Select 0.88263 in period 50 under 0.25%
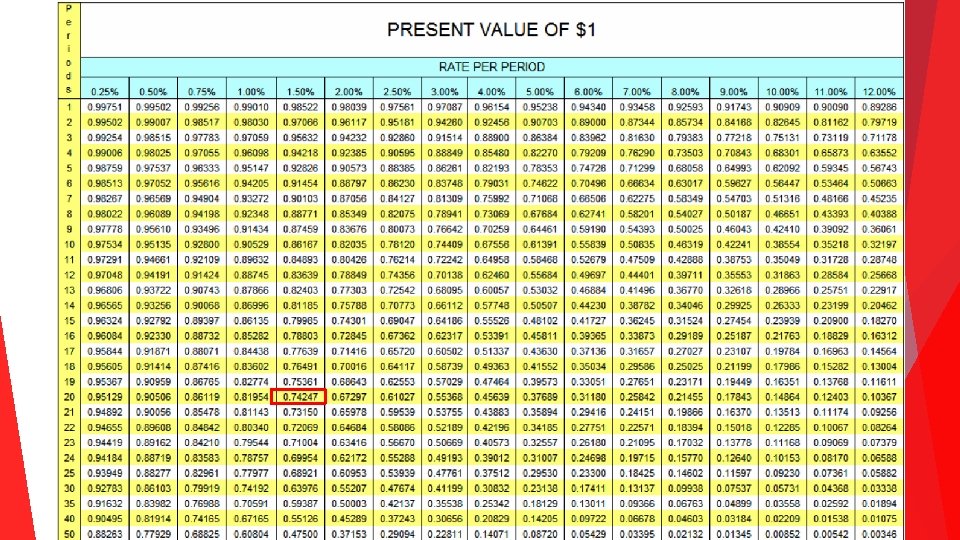The height and width of the screenshot is (540, 960). click(x=104, y=534)
